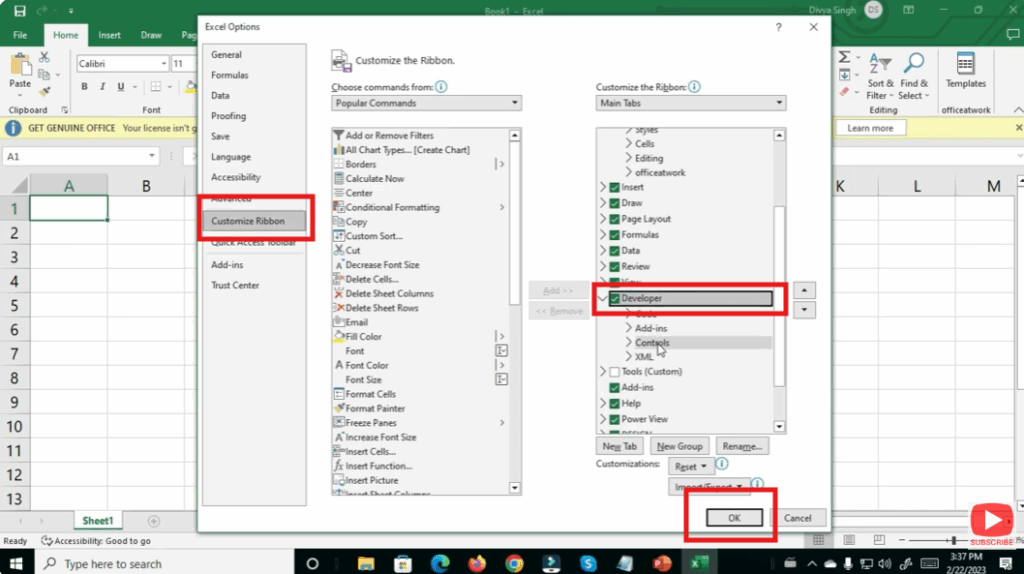Image resolution: width=1024 pixels, height=574 pixels.
Task: Click the info icon next to Reset
Action: click(722, 464)
